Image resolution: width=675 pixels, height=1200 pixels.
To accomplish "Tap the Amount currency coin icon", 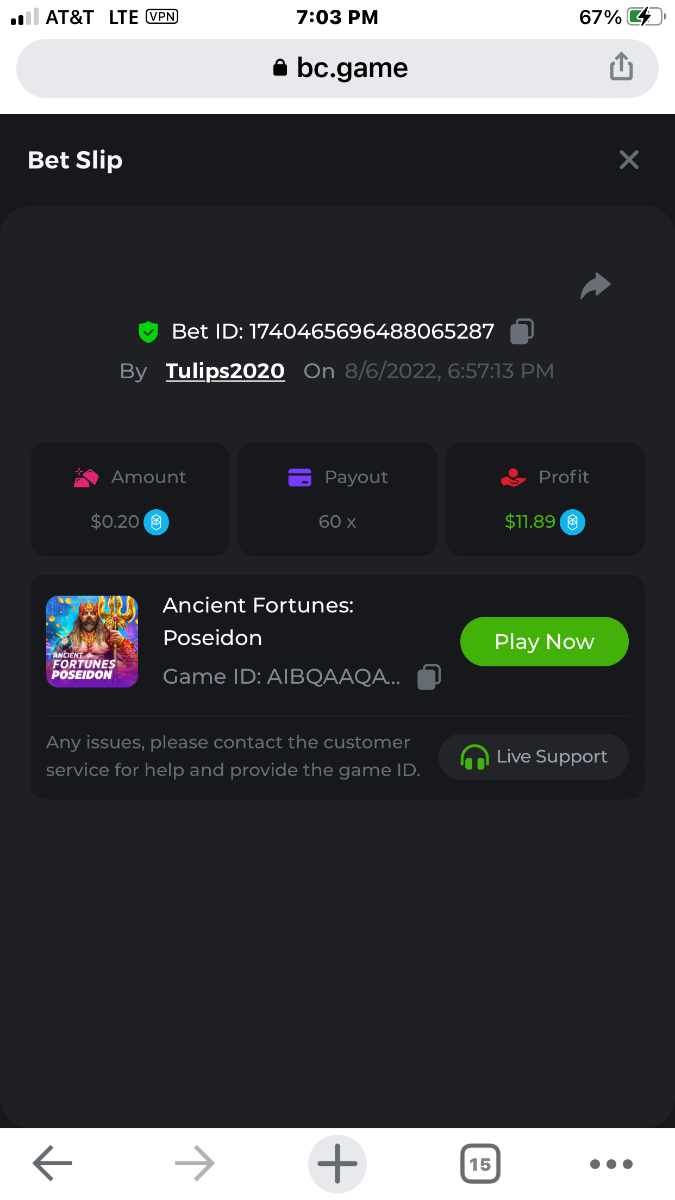I will [x=156, y=522].
